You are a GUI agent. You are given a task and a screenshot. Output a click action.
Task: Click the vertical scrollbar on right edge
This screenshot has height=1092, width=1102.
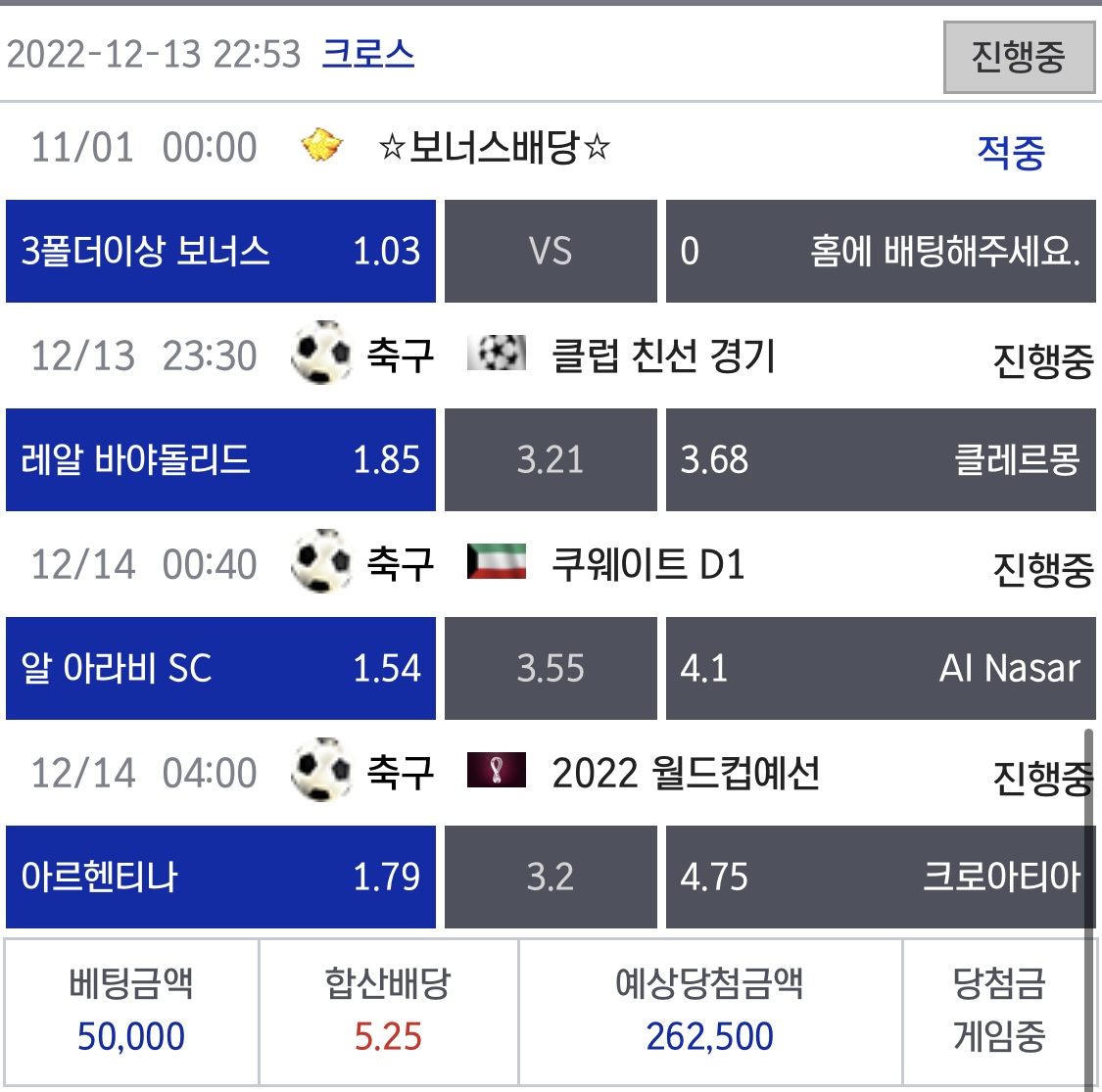[x=1089, y=908]
